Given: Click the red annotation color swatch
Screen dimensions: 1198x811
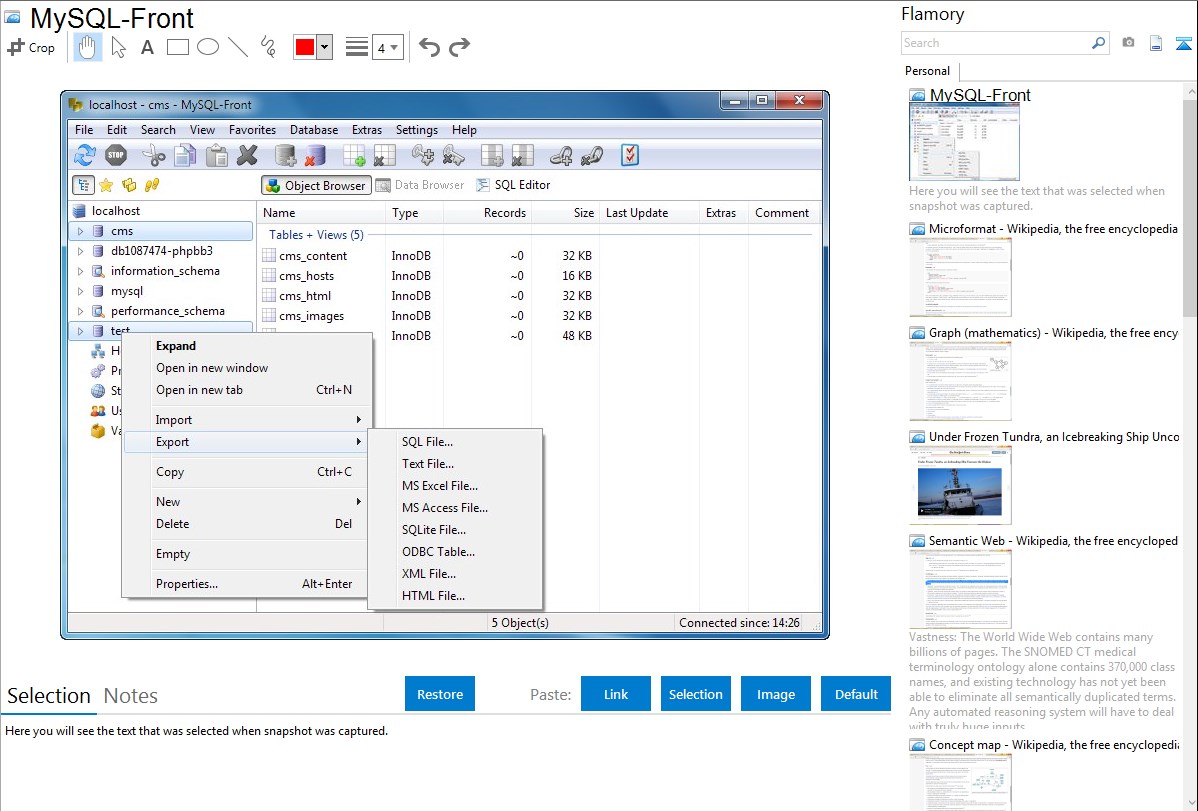Looking at the screenshot, I should 305,47.
